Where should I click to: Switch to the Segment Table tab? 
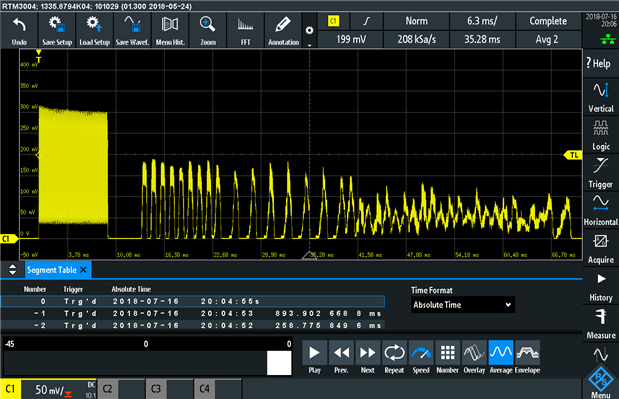pyautogui.click(x=51, y=270)
